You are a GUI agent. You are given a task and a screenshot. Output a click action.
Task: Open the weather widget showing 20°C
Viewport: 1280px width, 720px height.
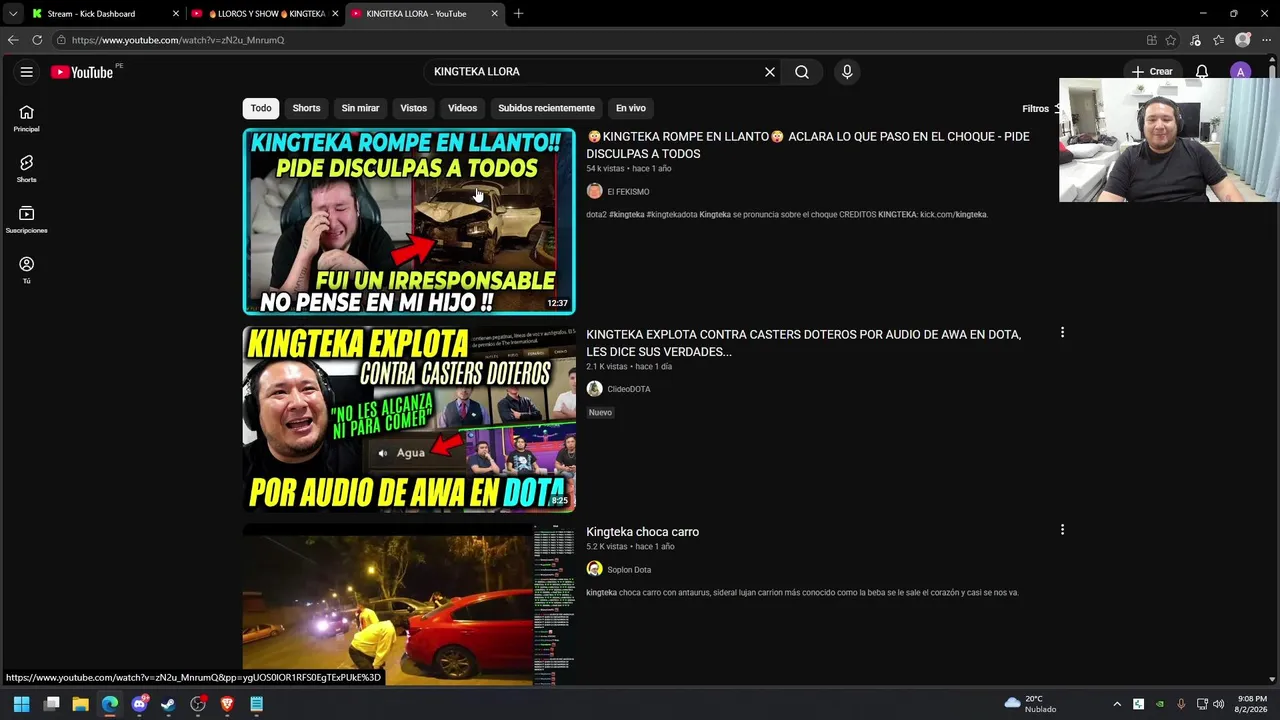[1030, 704]
